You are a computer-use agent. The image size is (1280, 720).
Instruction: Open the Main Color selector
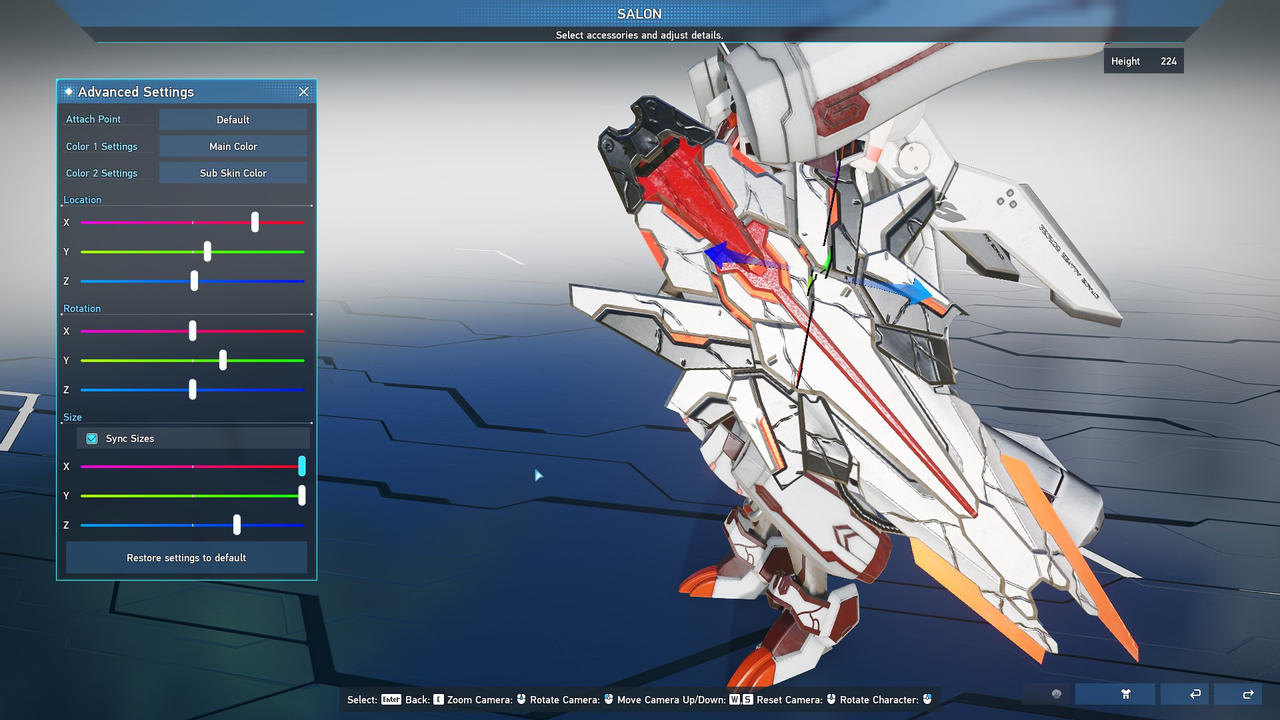232,145
